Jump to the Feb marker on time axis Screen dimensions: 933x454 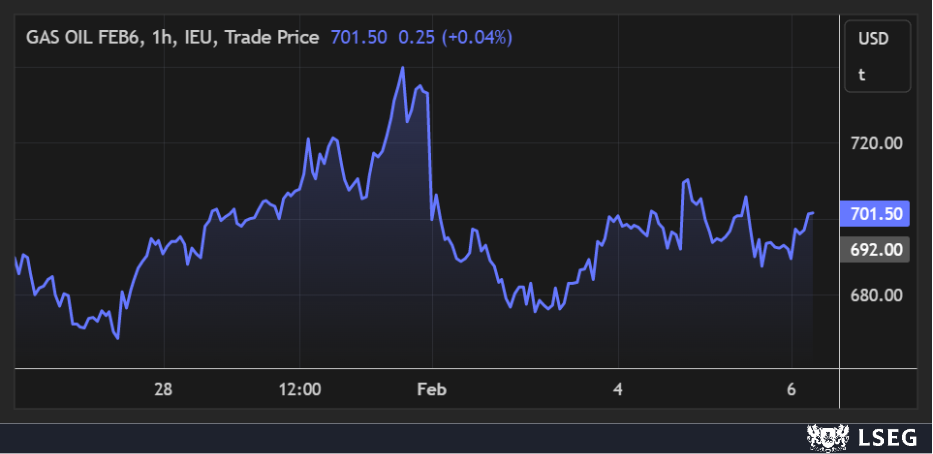[x=431, y=389]
